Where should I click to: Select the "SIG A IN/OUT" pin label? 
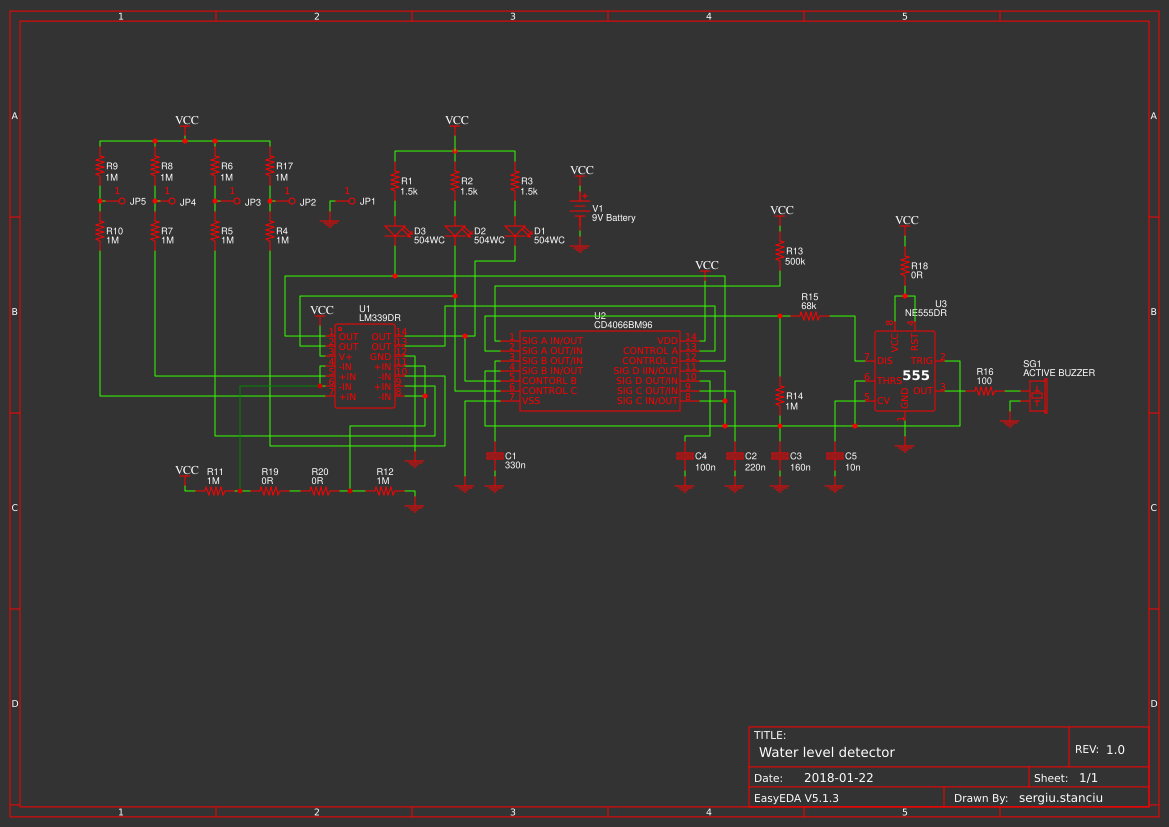552,341
